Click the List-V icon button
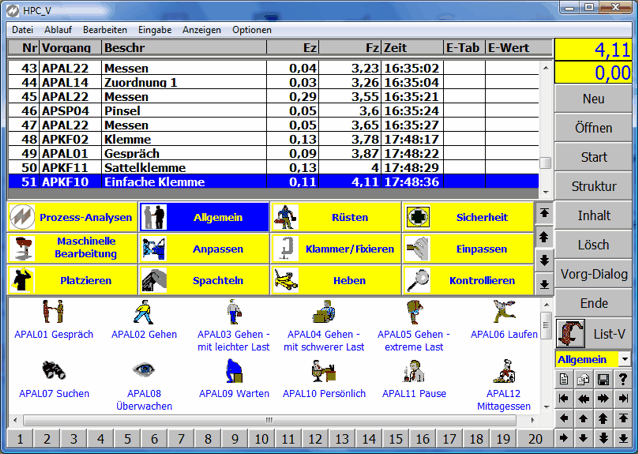The width and height of the screenshot is (638, 454). click(594, 332)
